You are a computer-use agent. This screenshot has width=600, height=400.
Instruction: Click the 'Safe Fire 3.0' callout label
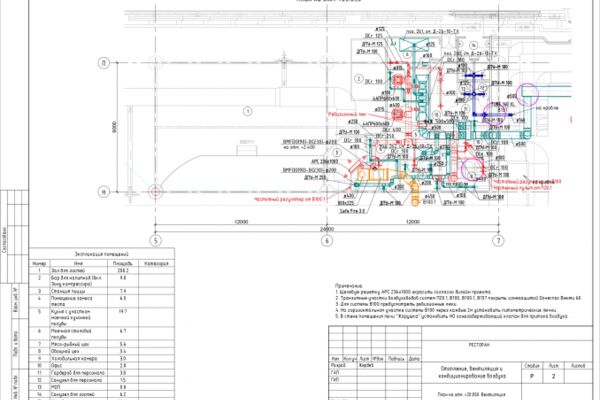pyautogui.click(x=352, y=211)
